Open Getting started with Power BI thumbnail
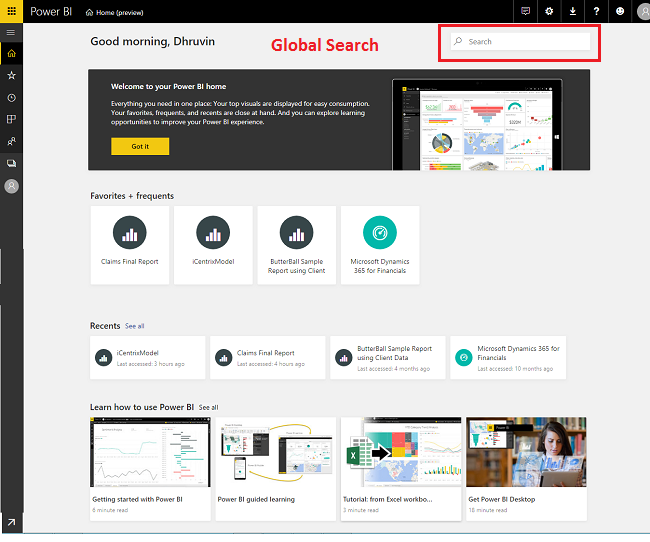Image resolution: width=650 pixels, height=542 pixels. [x=150, y=452]
